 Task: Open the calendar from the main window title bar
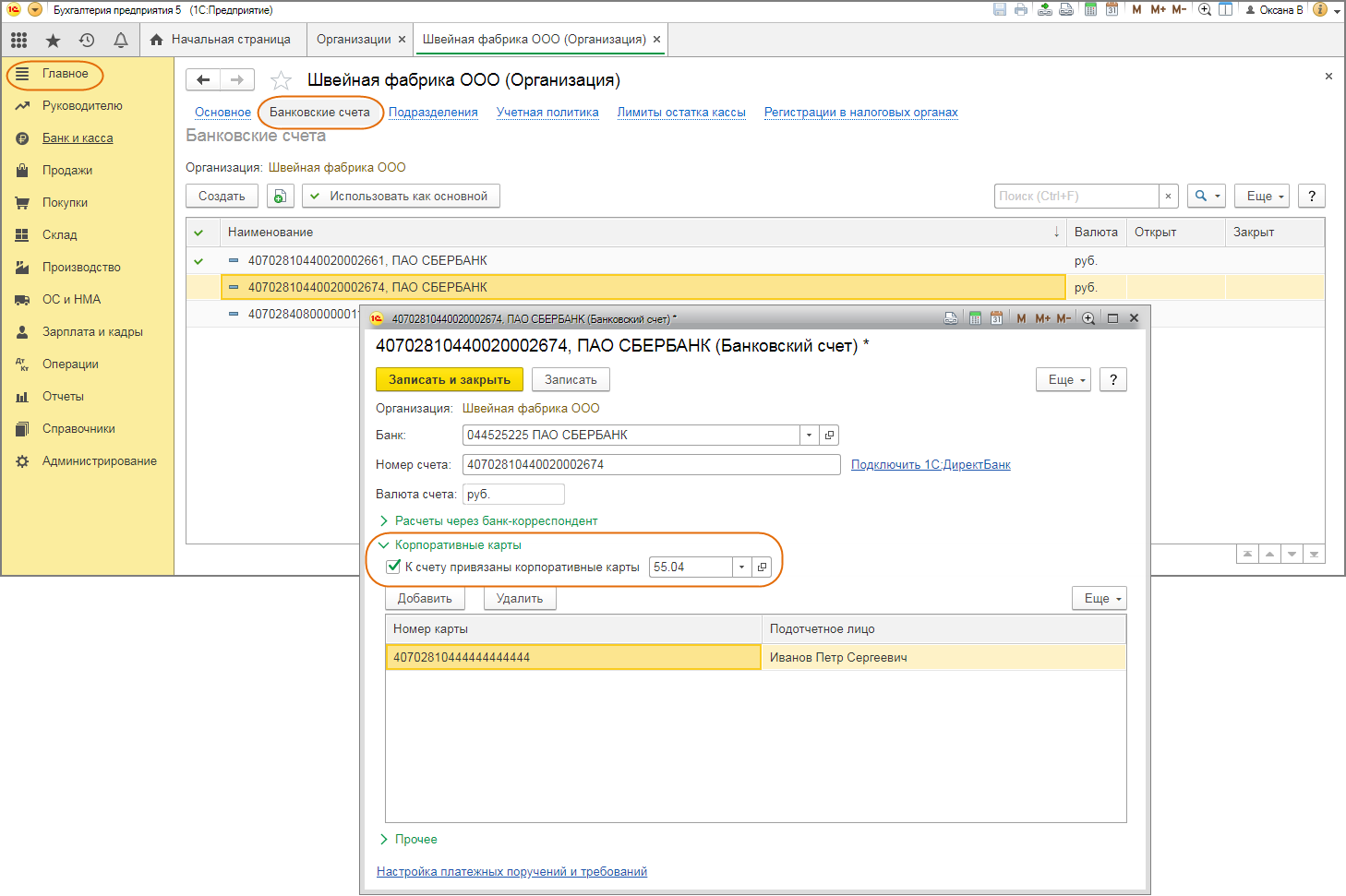1112,10
